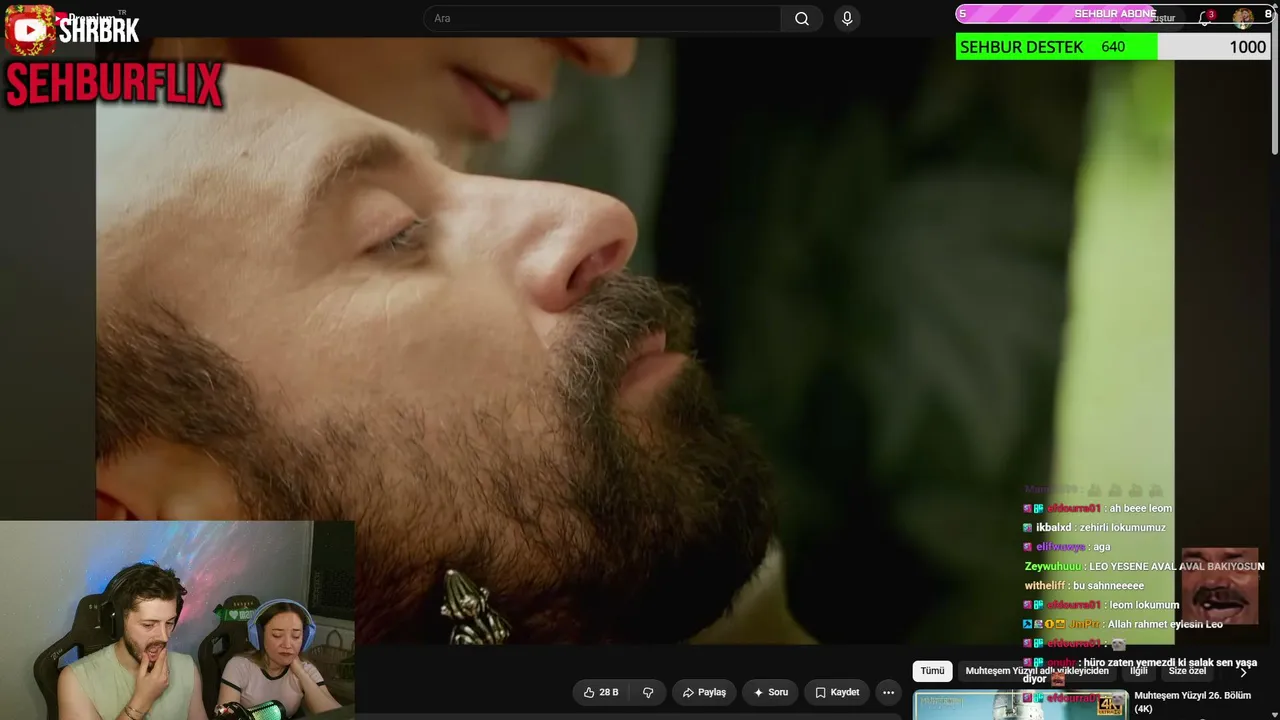Open more actions three-dot menu
This screenshot has width=1280, height=720.
click(x=888, y=692)
